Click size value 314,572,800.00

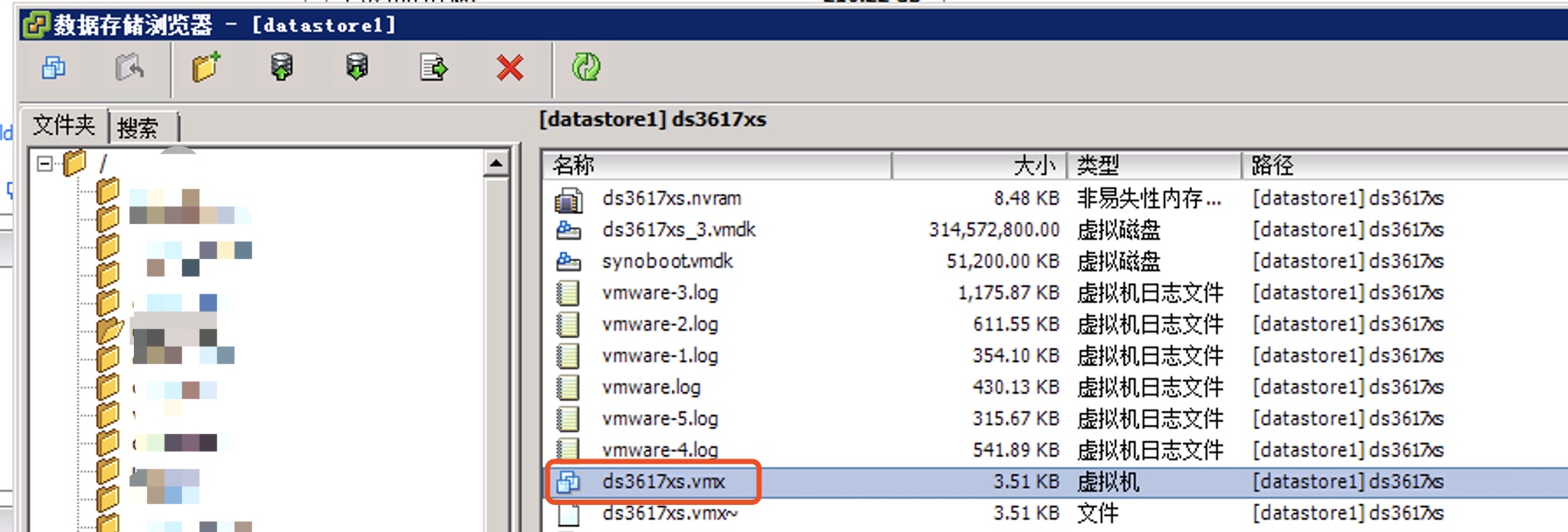pos(994,230)
